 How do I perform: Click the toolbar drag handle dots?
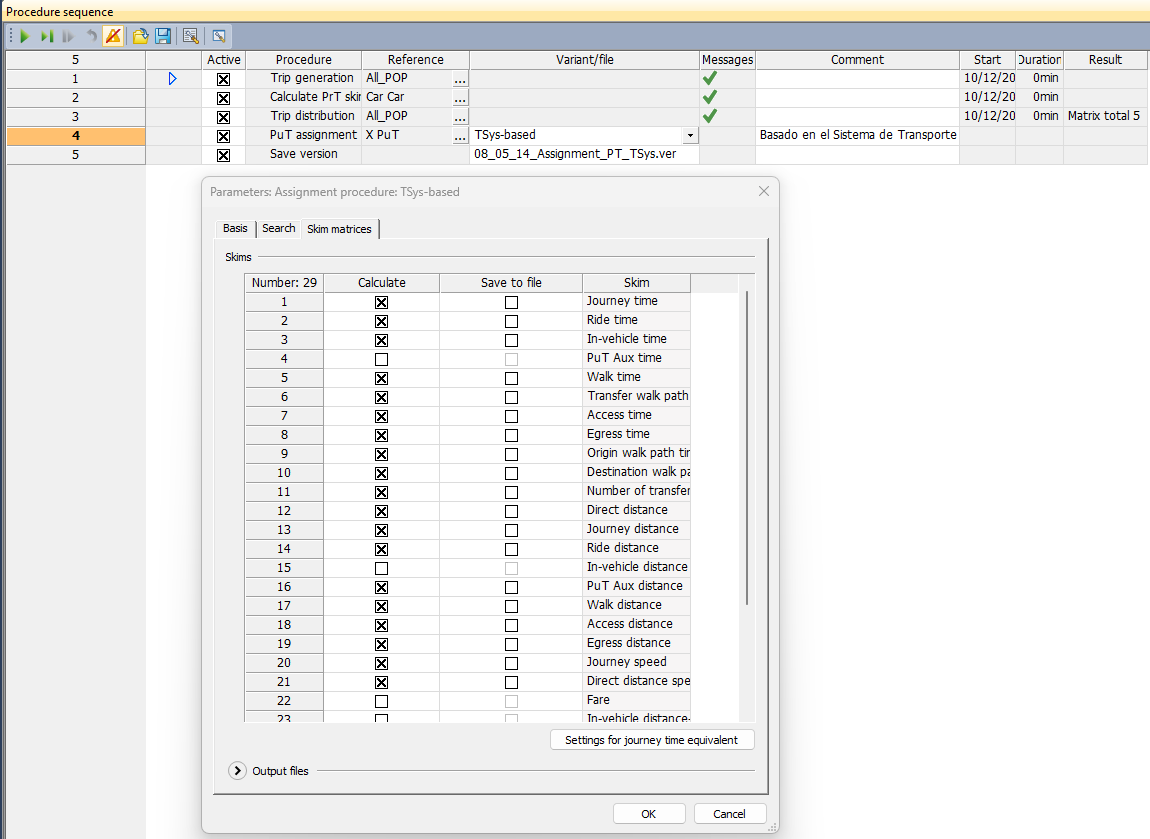point(10,36)
